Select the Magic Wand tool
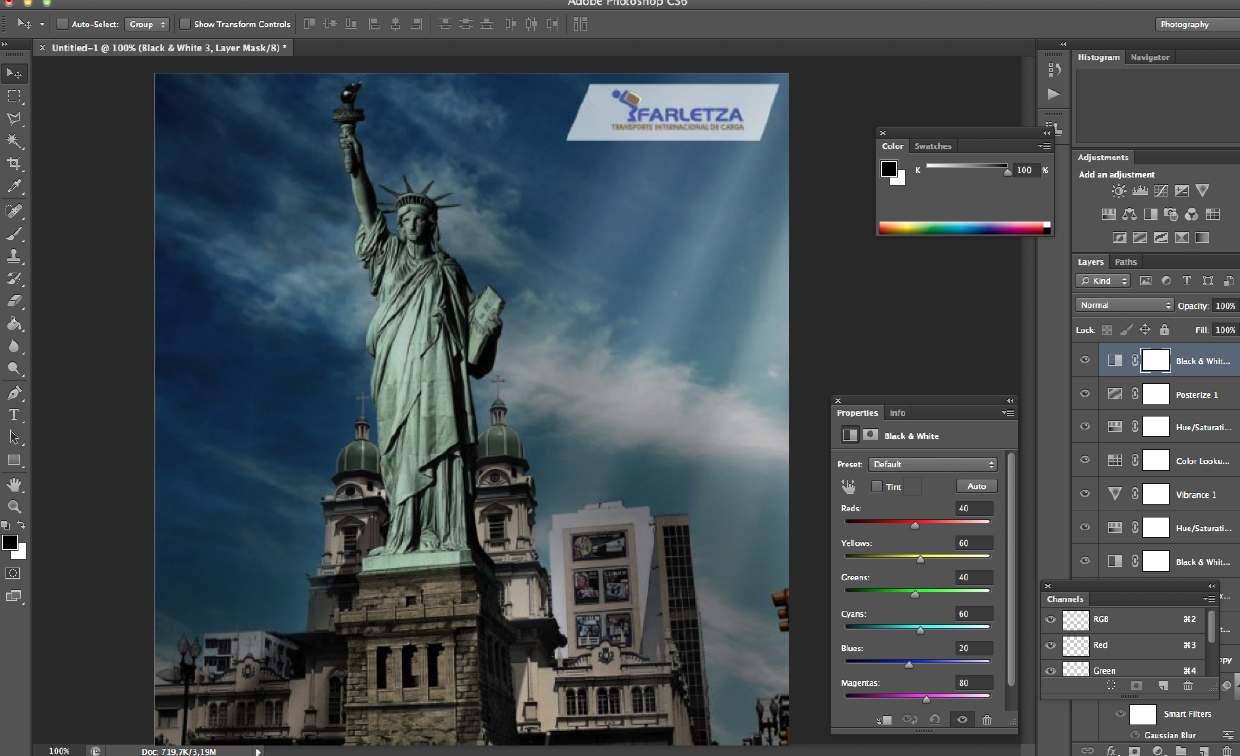 [14, 141]
